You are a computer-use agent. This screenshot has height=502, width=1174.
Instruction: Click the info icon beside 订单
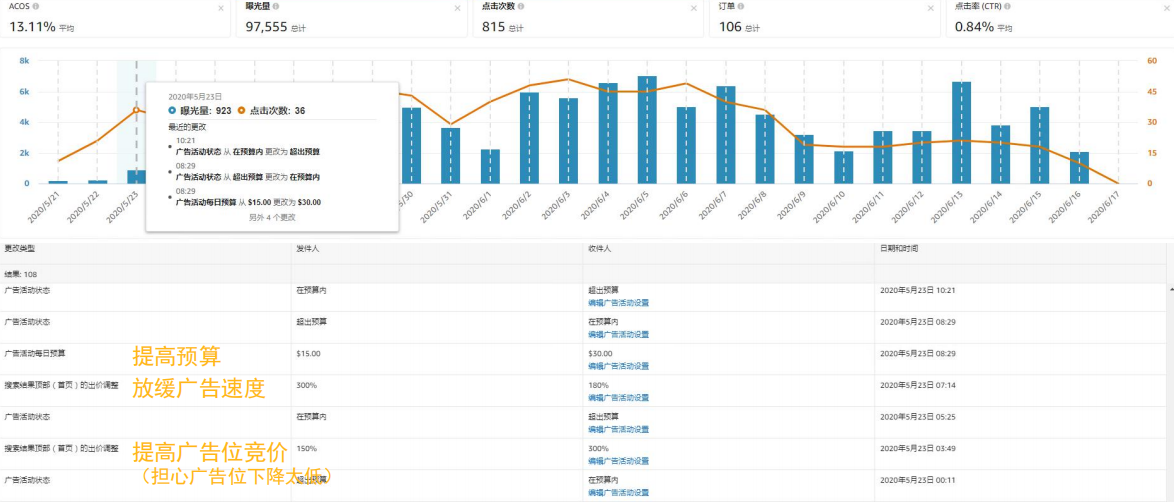click(x=741, y=7)
